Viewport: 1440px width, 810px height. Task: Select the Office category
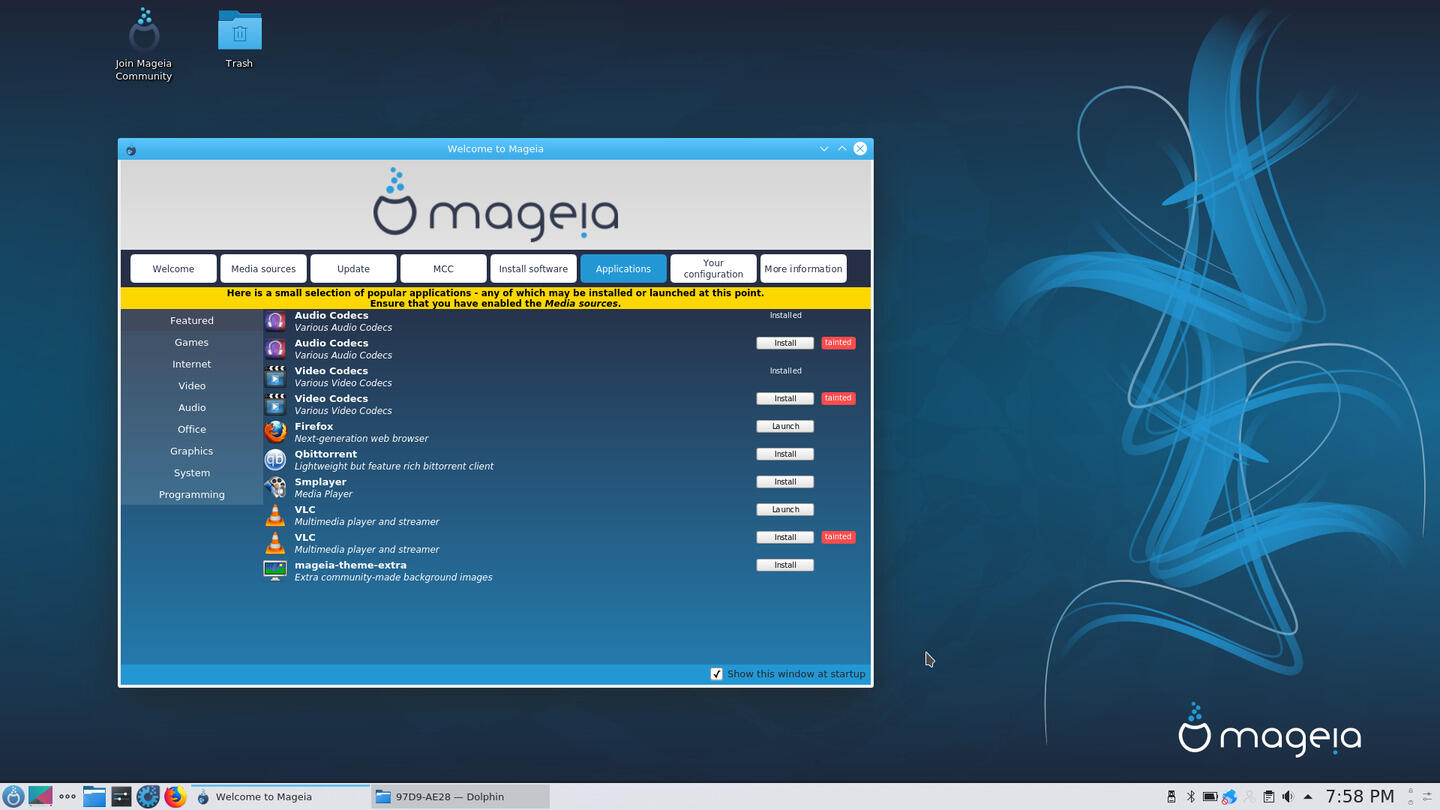coord(192,429)
